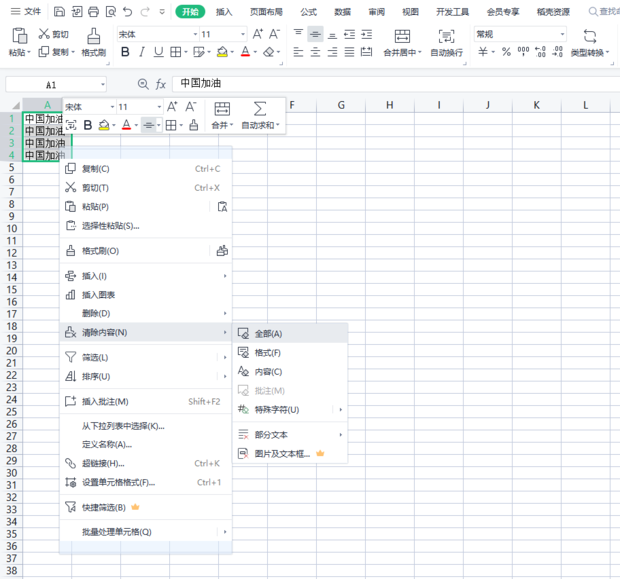This screenshot has width=620, height=579.
Task: Toggle Underline in the ribbon
Action: (x=159, y=52)
